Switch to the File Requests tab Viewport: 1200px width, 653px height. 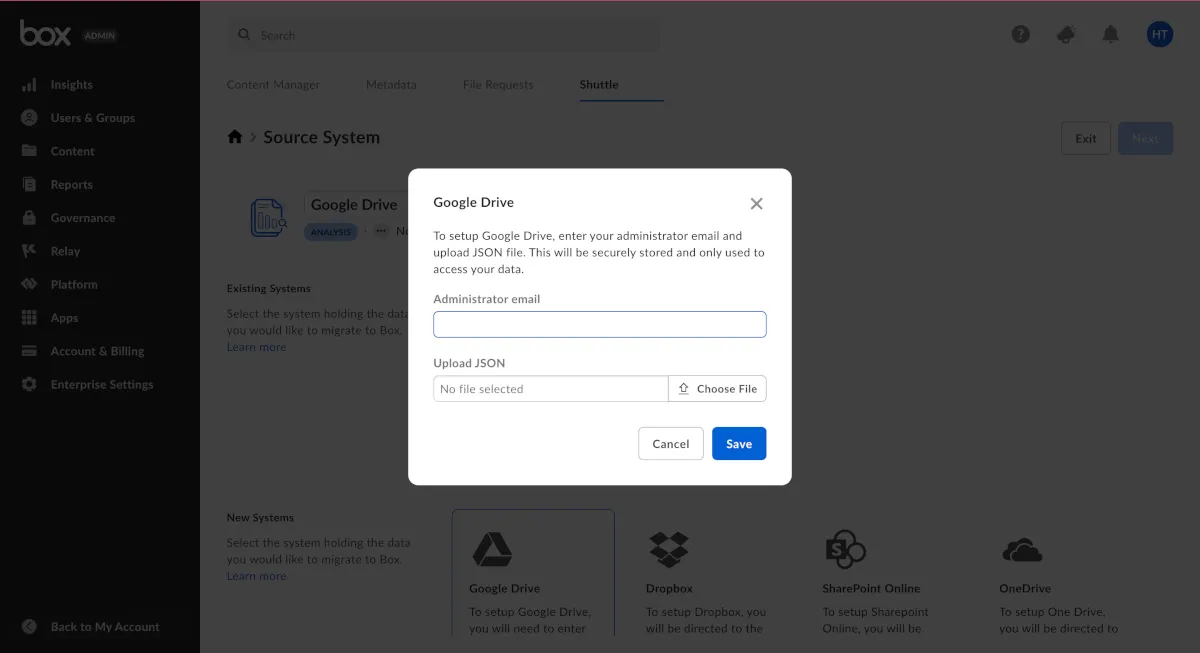click(x=498, y=85)
